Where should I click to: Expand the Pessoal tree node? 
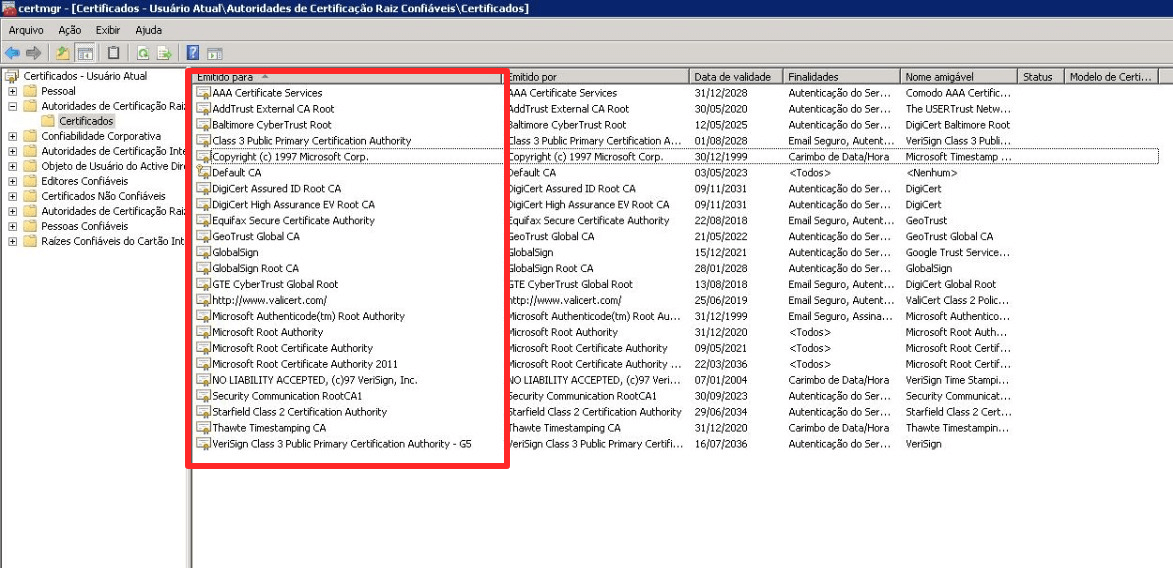(x=13, y=91)
